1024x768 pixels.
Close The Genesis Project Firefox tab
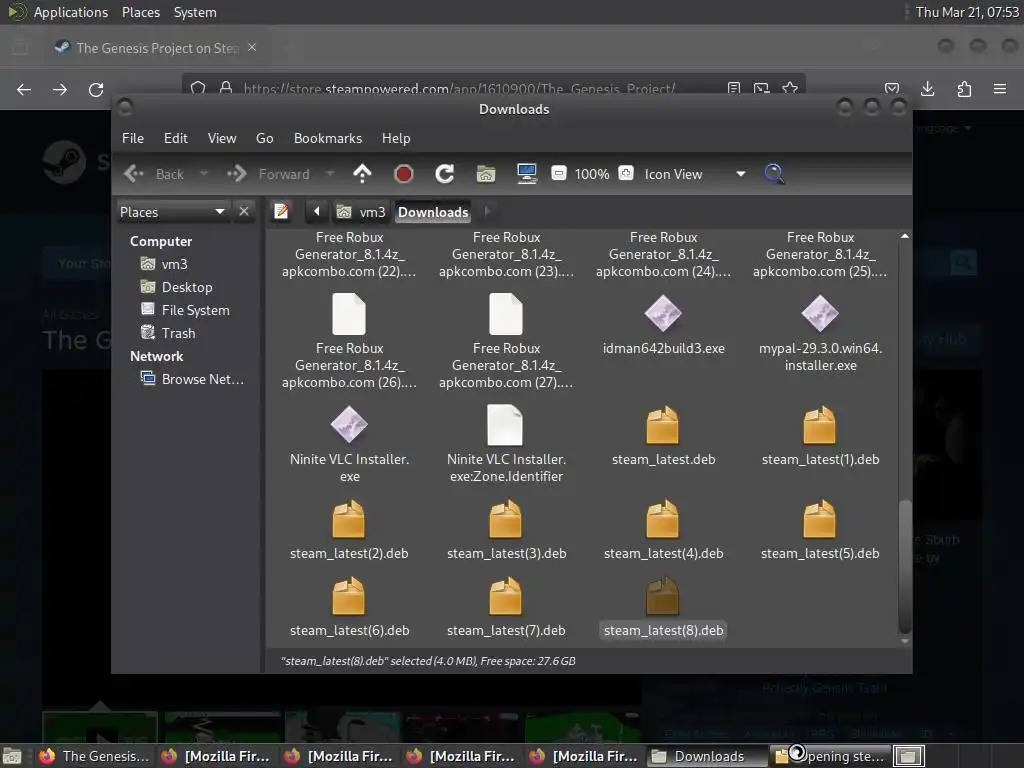click(252, 48)
